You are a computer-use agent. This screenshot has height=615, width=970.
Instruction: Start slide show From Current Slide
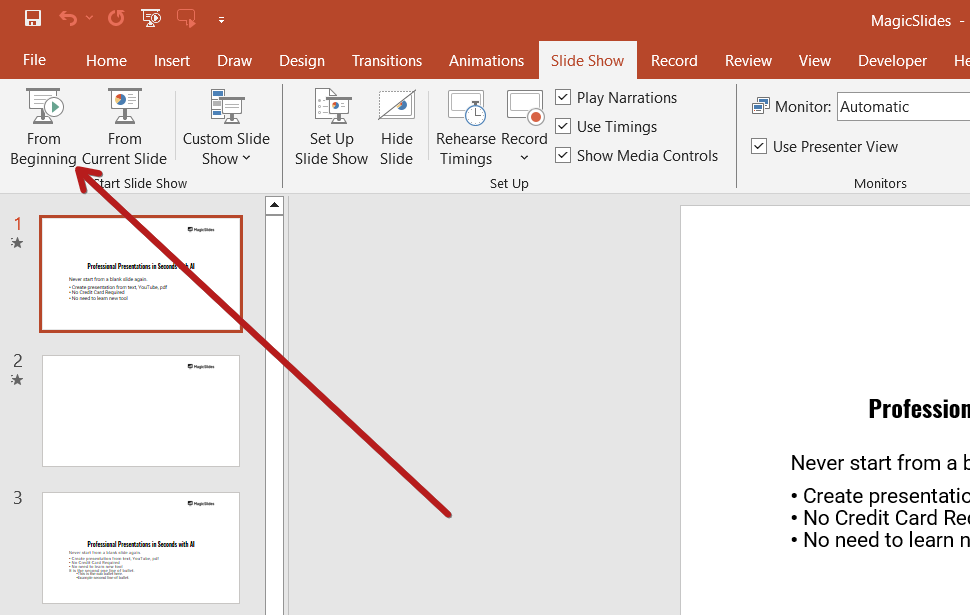pos(125,127)
